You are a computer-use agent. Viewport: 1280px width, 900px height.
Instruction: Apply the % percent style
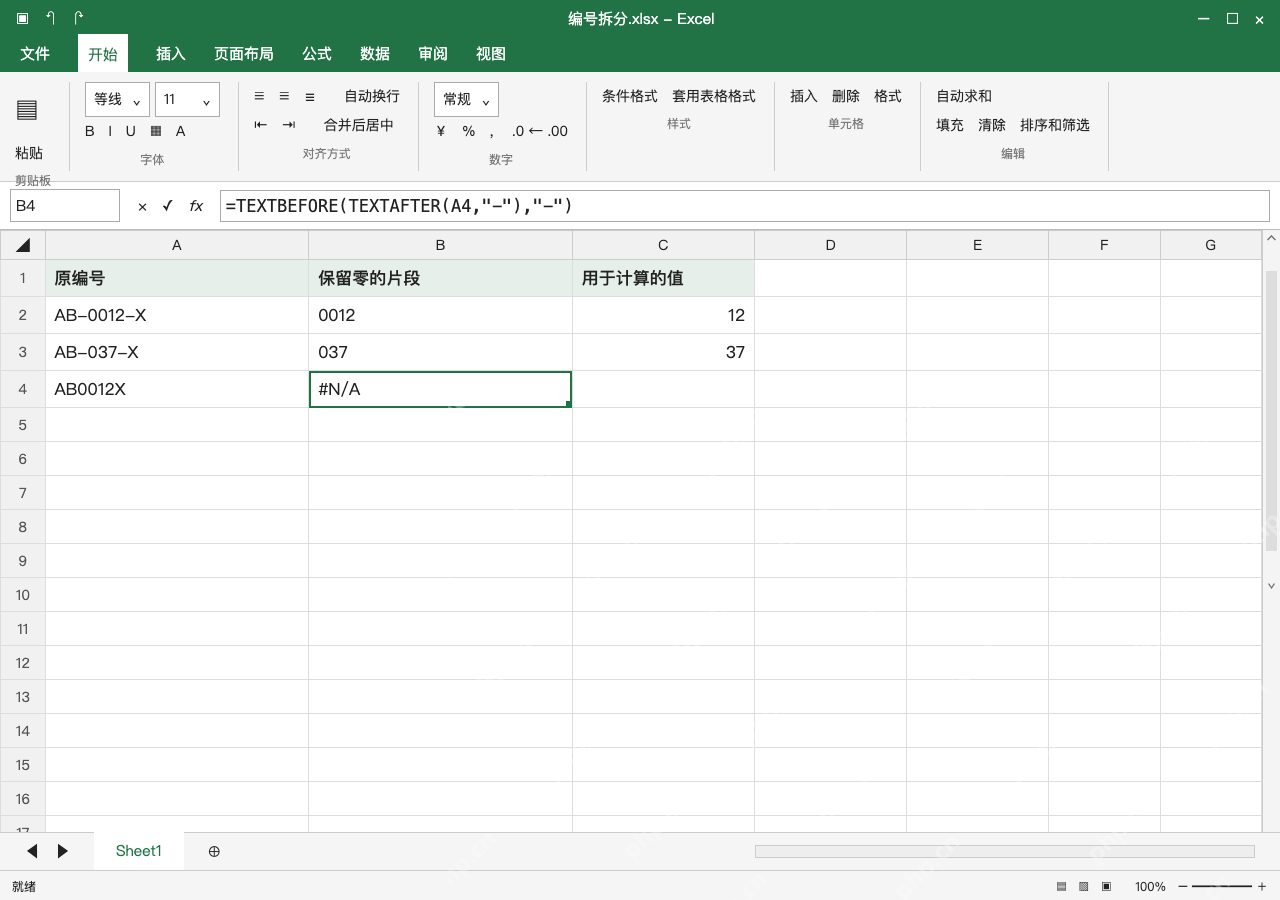click(468, 131)
